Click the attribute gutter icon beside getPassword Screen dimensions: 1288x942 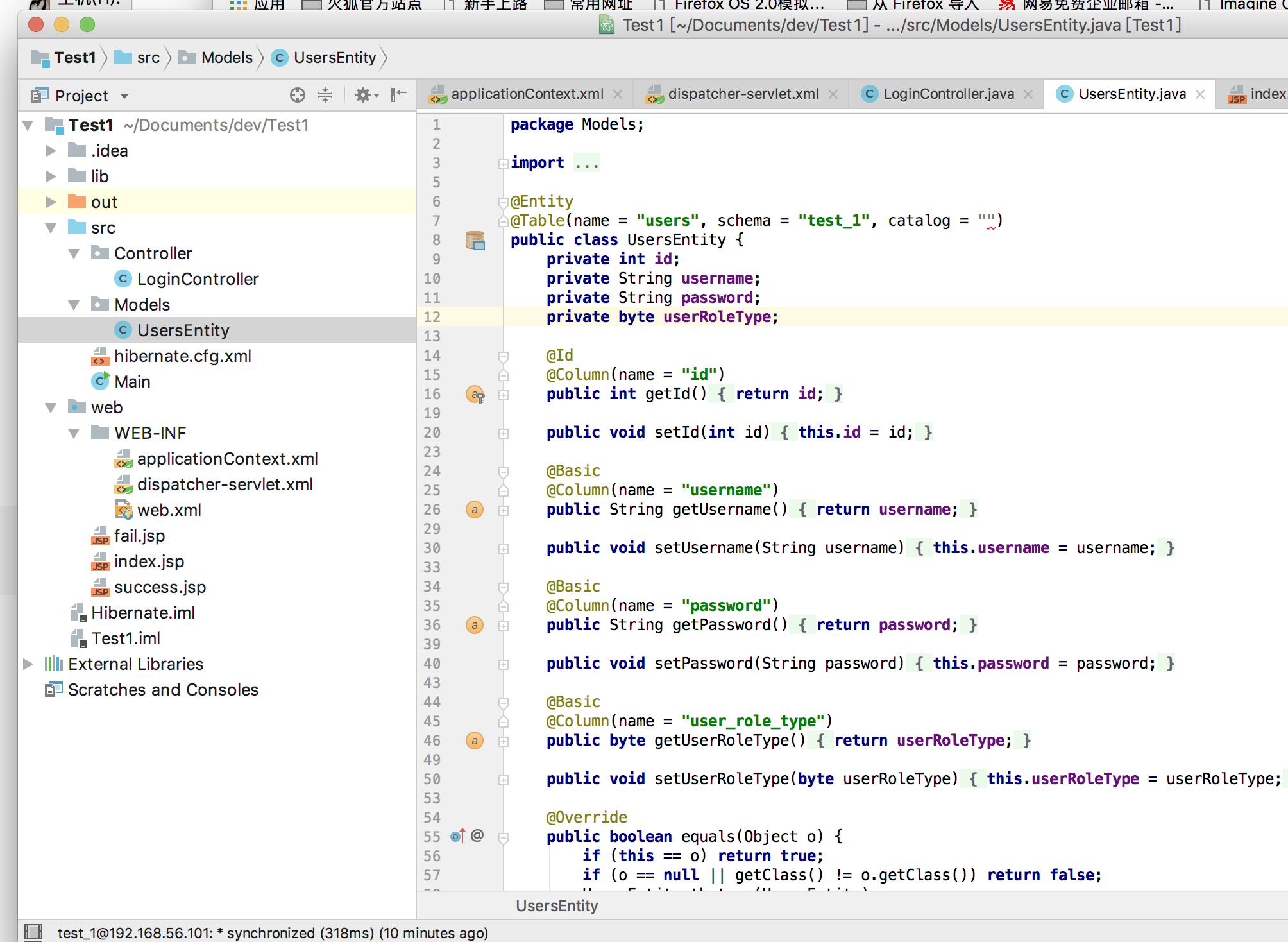[x=474, y=625]
